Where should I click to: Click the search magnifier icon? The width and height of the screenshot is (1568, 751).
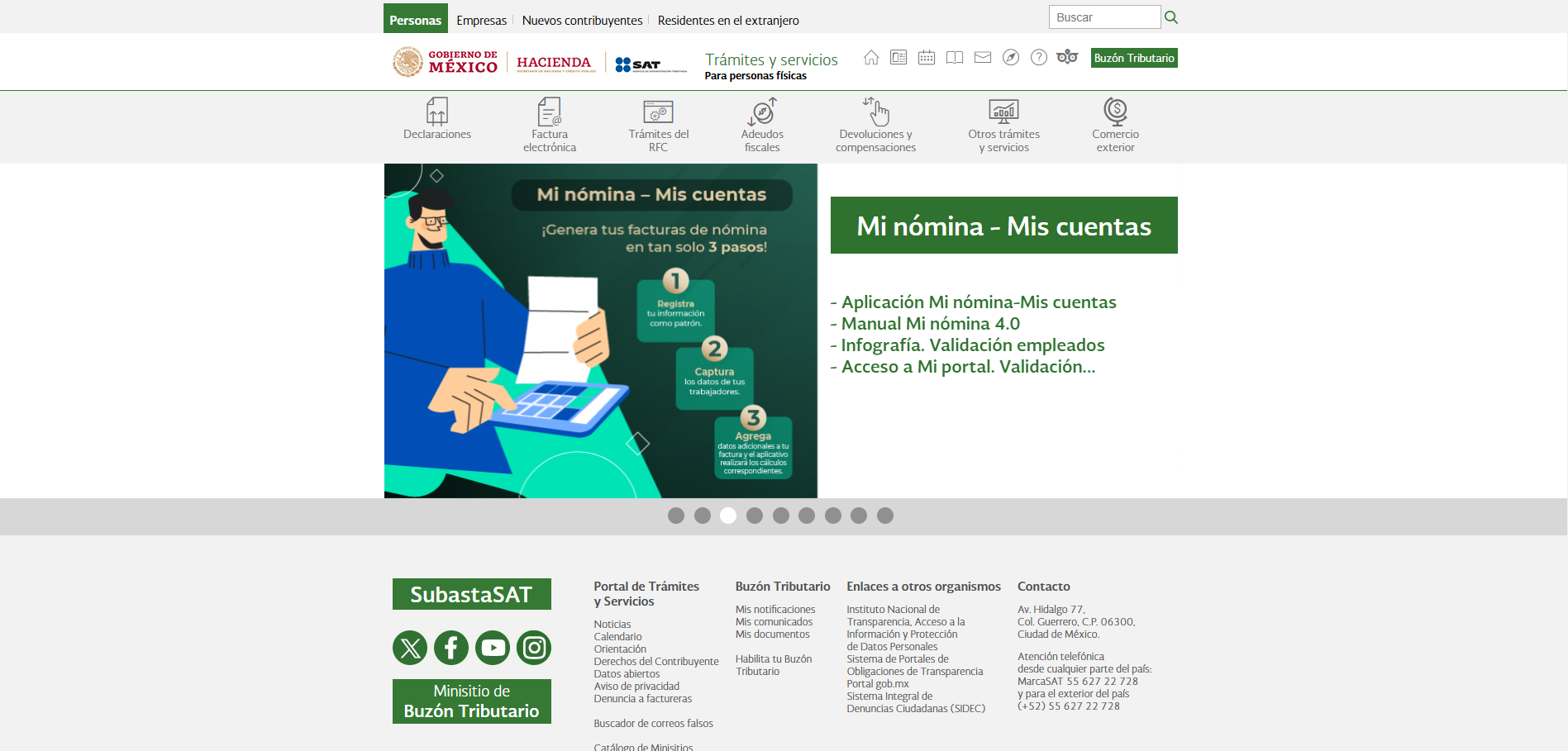coord(1170,17)
